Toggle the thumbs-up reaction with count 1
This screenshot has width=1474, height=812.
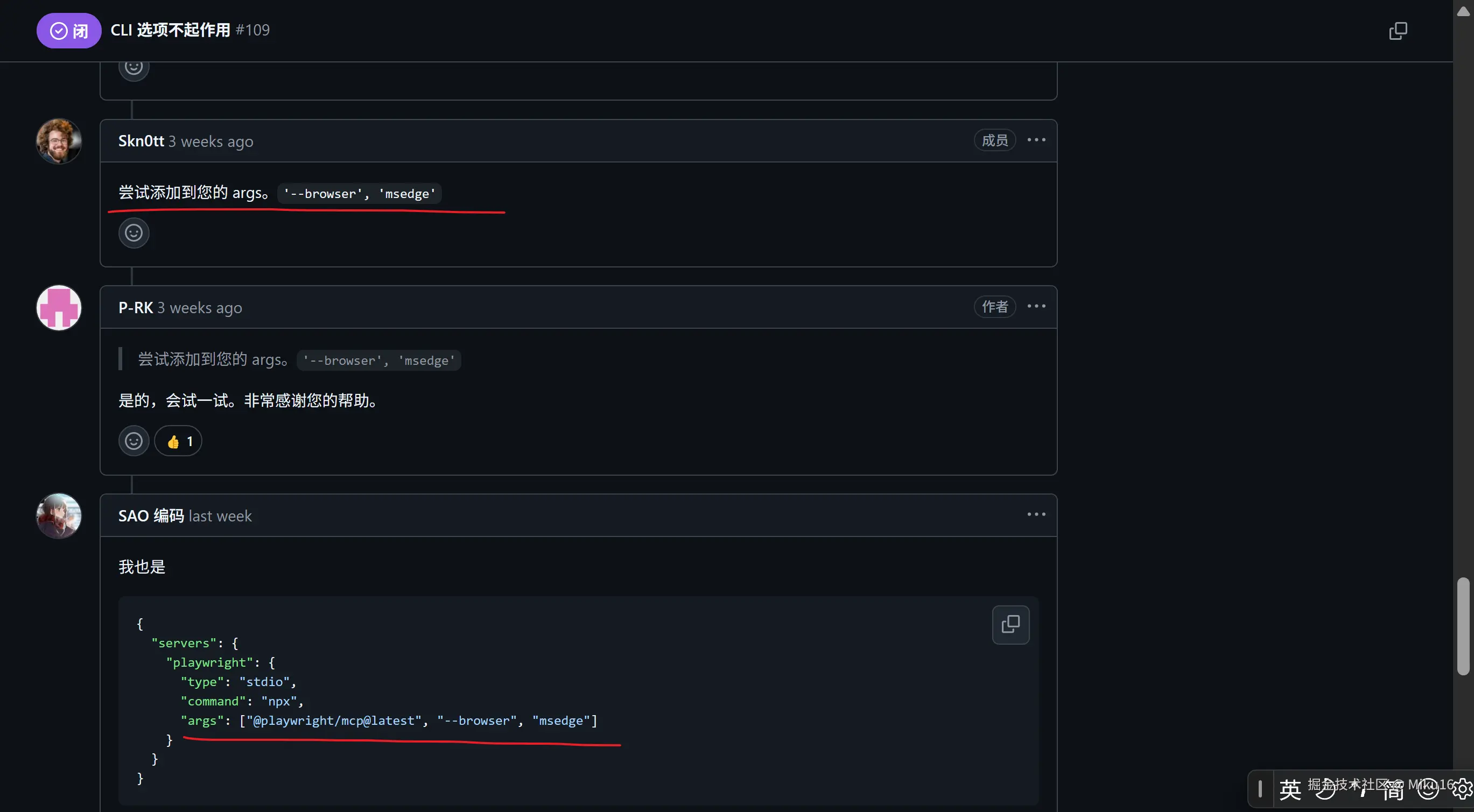[x=179, y=441]
